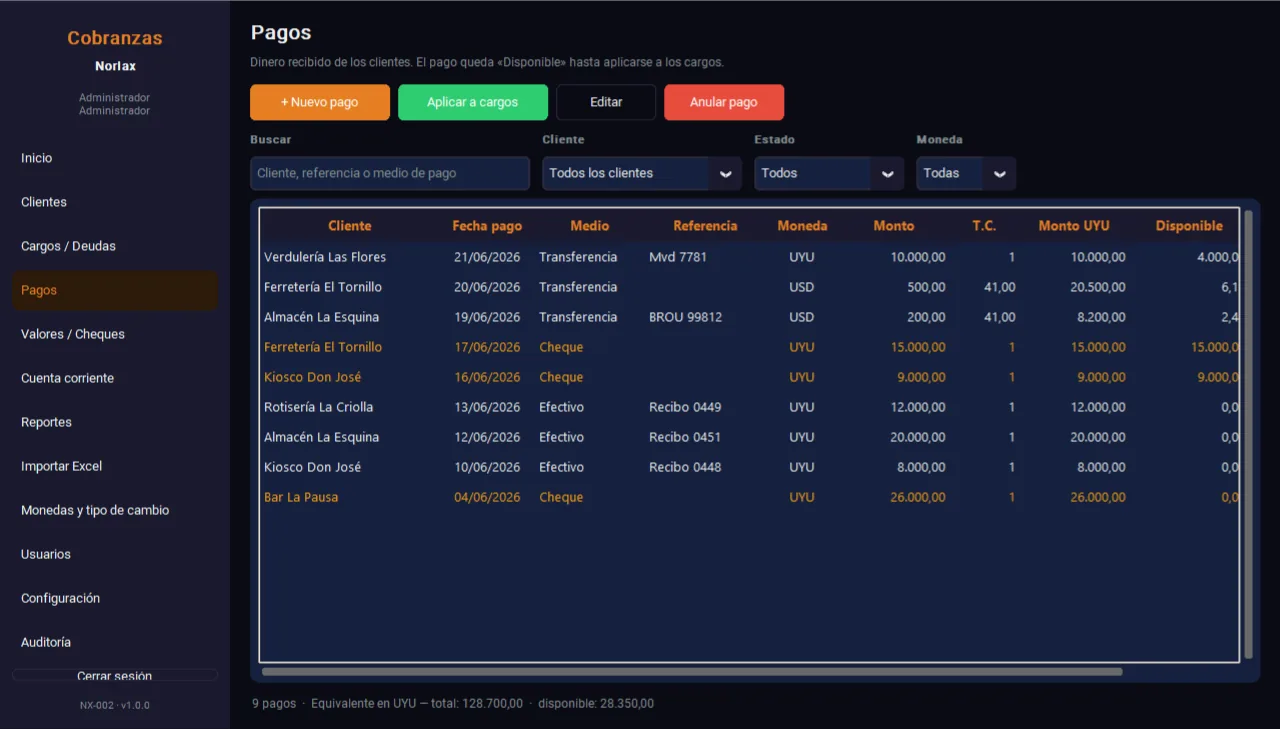Sort by Medio column header
Image resolution: width=1280 pixels, height=729 pixels.
[x=590, y=226]
